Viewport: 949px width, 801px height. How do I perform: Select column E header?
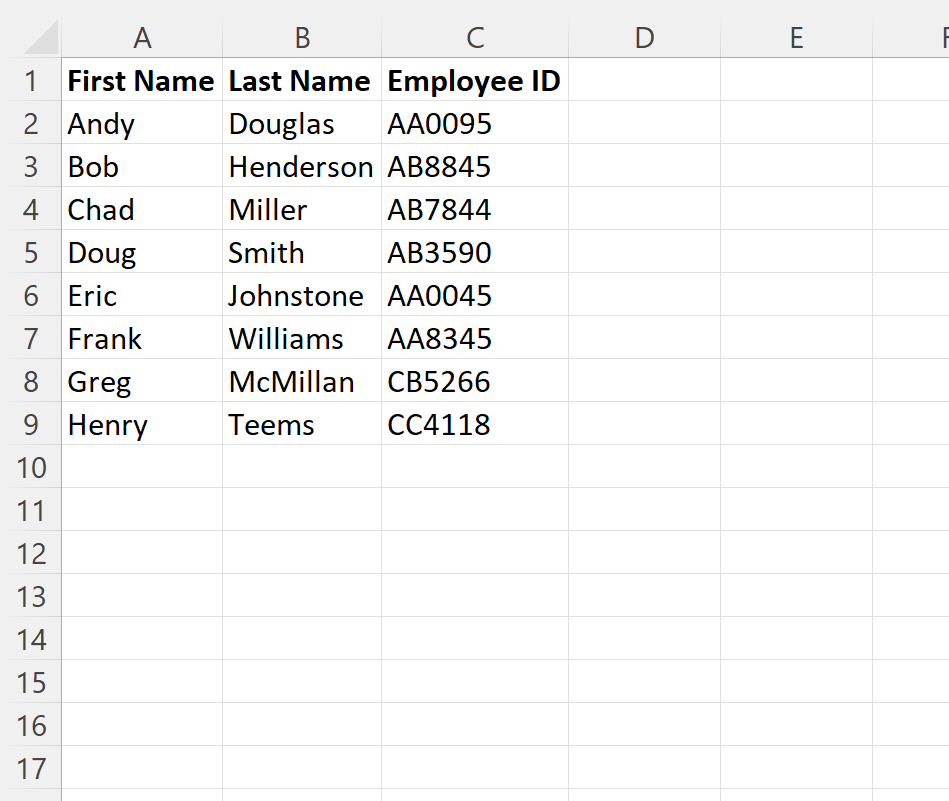tap(796, 38)
